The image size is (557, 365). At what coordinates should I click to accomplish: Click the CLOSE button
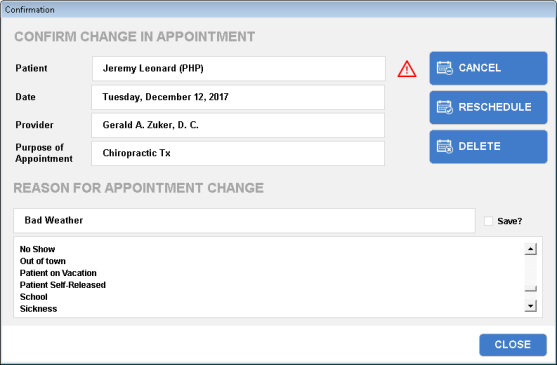(x=513, y=344)
